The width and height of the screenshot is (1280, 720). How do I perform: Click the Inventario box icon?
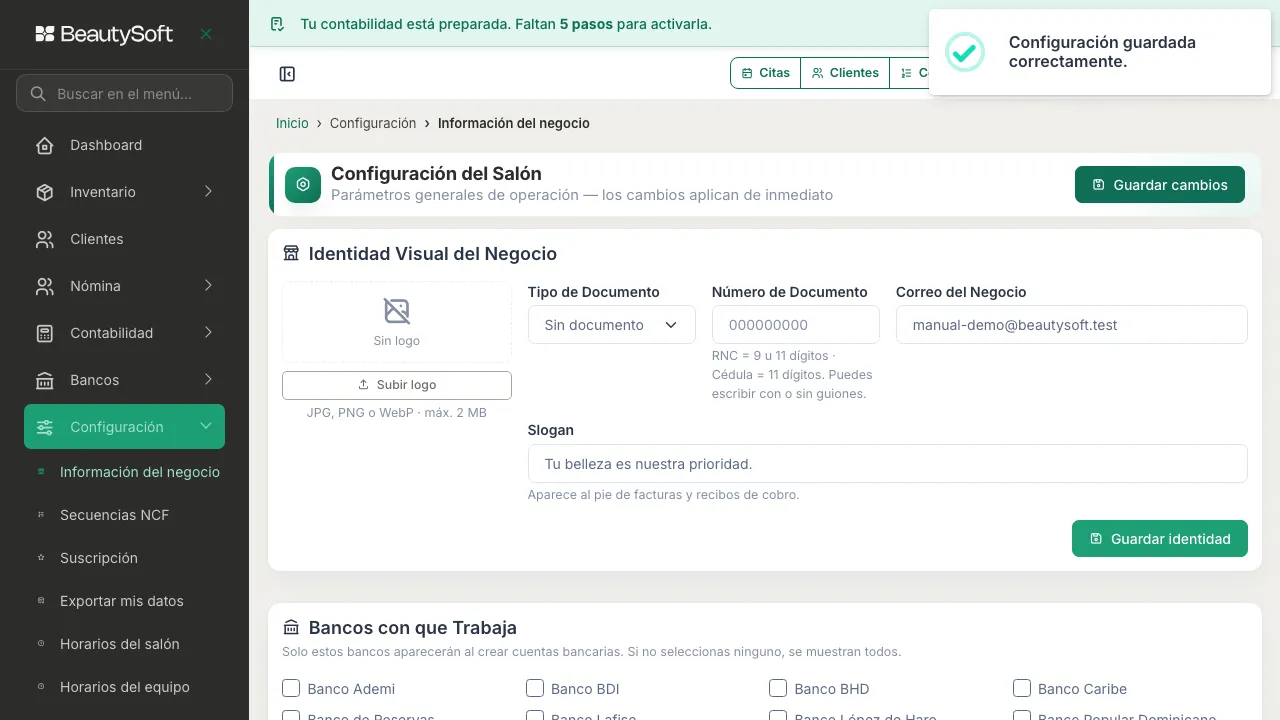tap(45, 192)
